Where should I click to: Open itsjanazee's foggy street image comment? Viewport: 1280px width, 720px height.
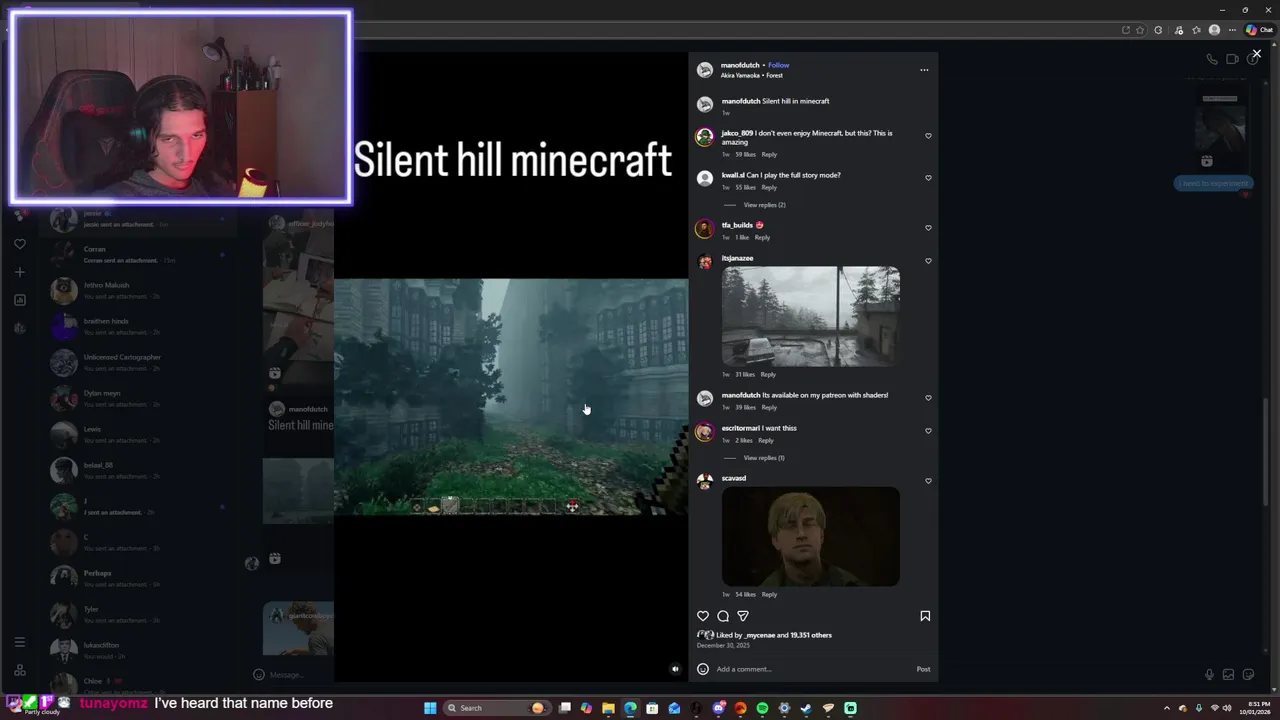[811, 316]
